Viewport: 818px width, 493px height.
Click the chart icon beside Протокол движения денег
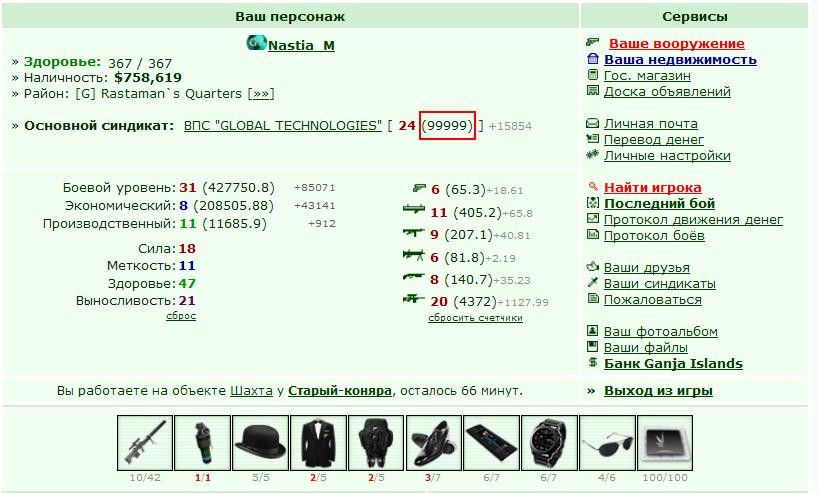pyautogui.click(x=593, y=219)
